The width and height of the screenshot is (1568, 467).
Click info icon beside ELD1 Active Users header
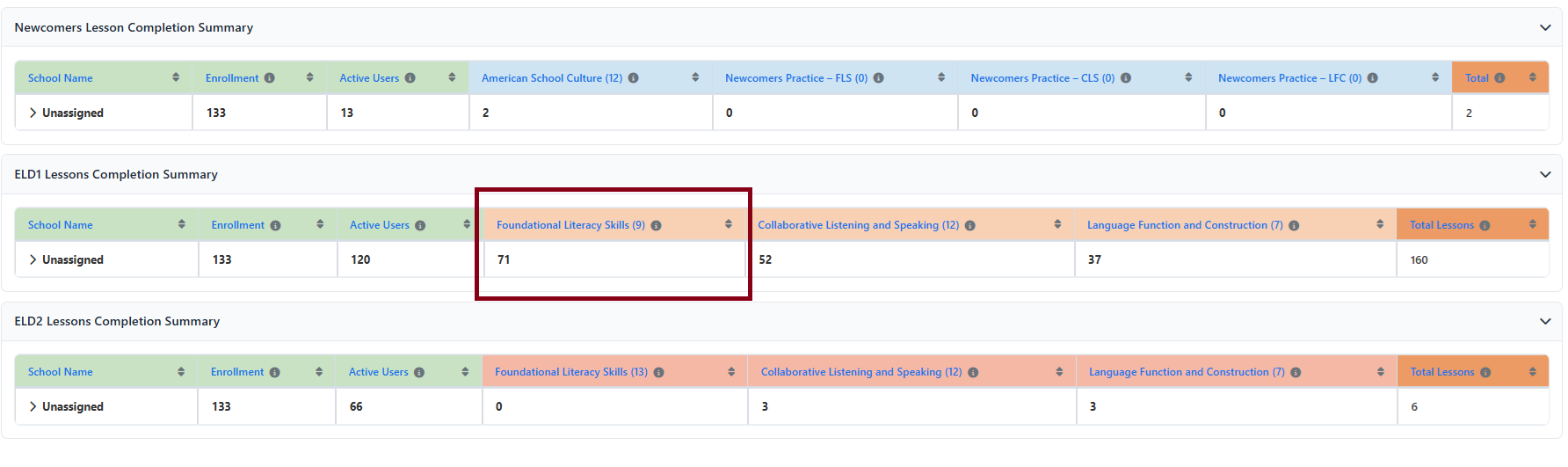click(x=420, y=226)
